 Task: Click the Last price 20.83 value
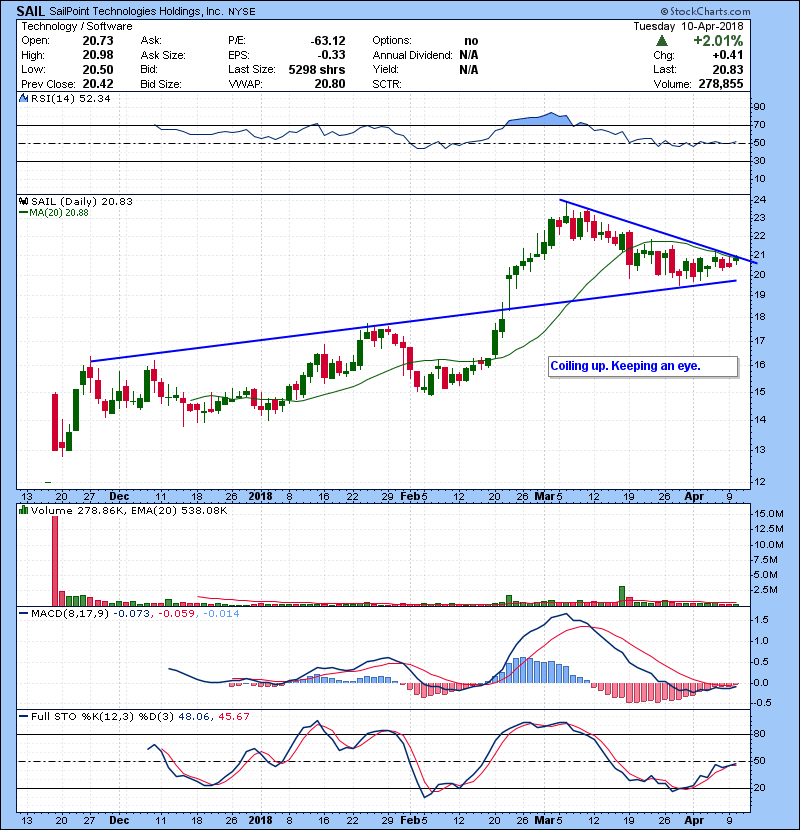click(728, 69)
